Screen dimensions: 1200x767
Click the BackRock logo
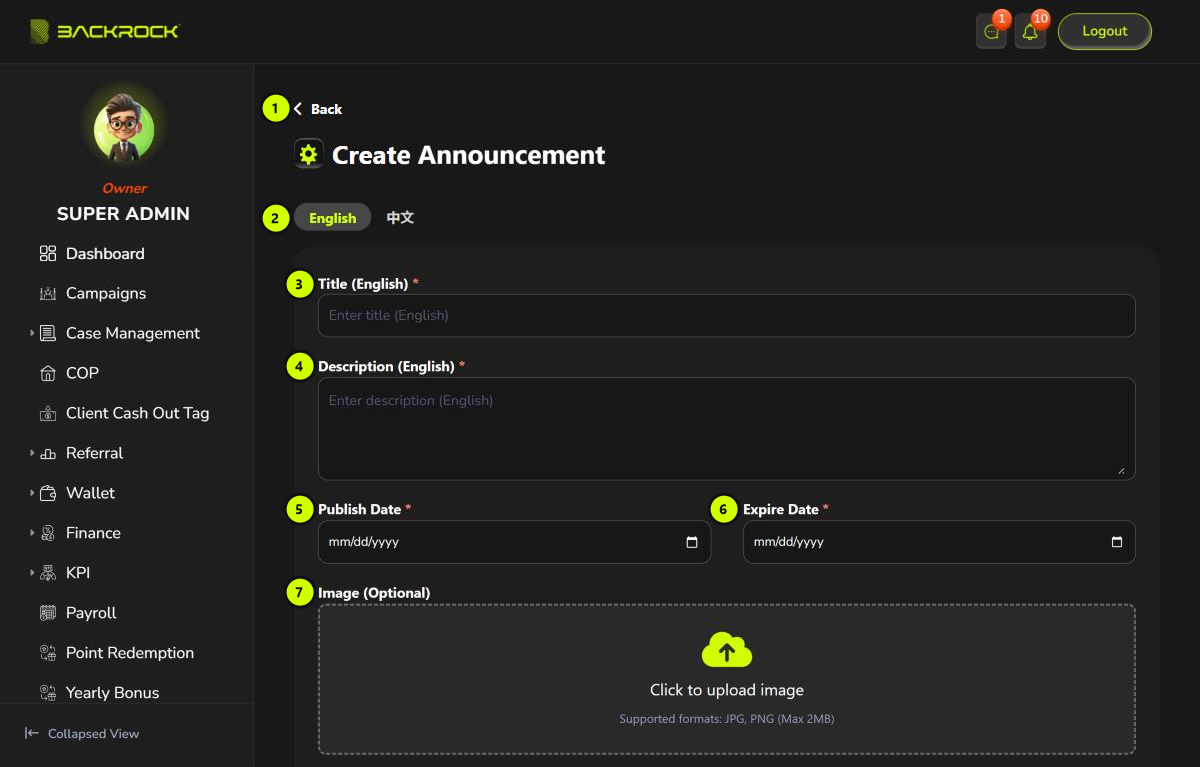(104, 32)
